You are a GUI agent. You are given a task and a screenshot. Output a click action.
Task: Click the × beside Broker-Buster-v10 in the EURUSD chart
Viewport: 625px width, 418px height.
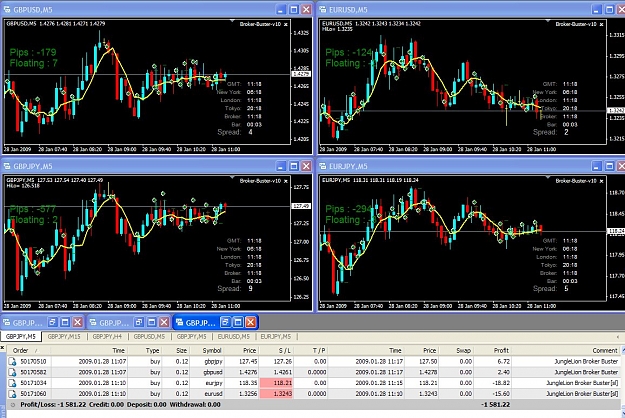tap(601, 25)
